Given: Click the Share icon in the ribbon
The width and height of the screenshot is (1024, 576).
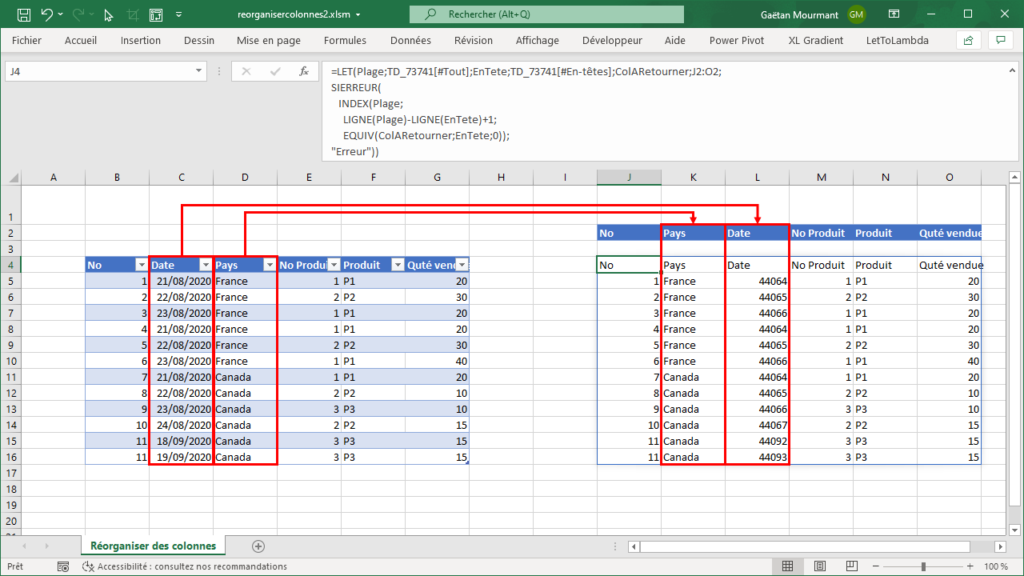Looking at the screenshot, I should tap(967, 41).
